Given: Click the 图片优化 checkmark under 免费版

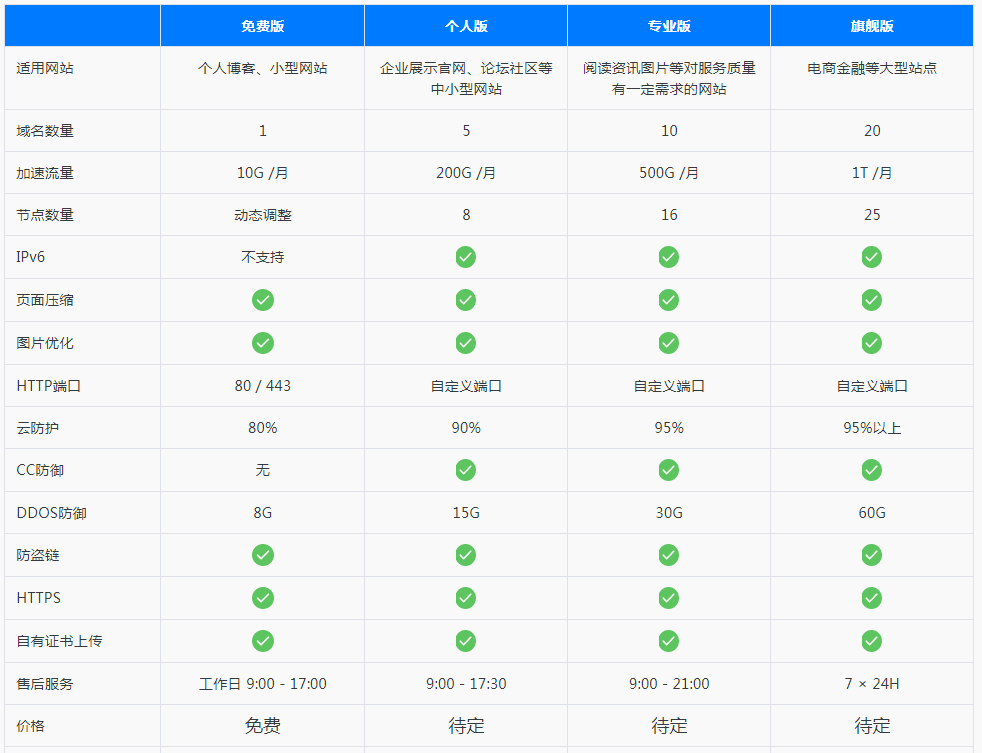Looking at the screenshot, I should 262,343.
